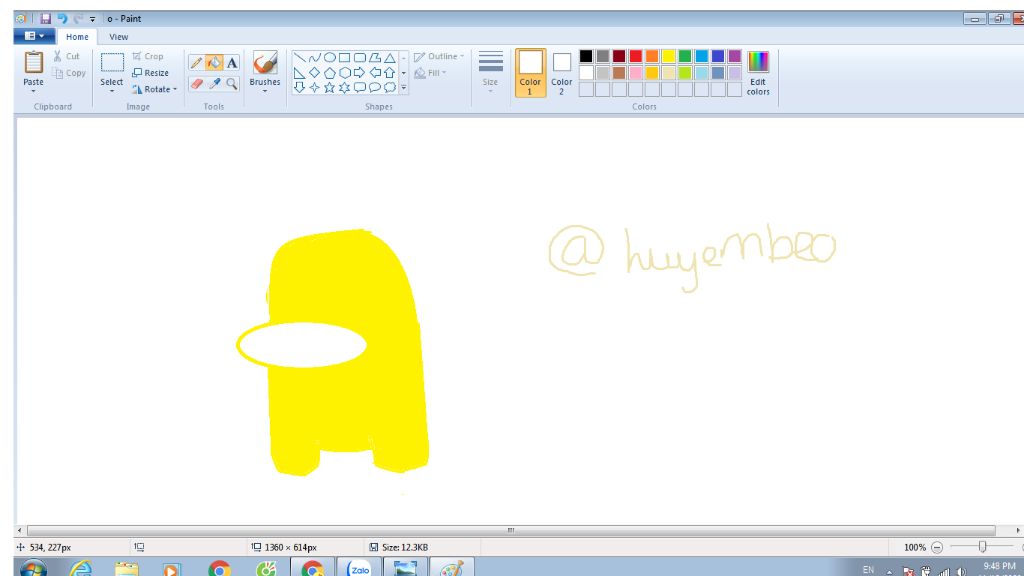Open Edit colors dialog
Image resolution: width=1024 pixels, height=576 pixels.
pyautogui.click(x=758, y=72)
